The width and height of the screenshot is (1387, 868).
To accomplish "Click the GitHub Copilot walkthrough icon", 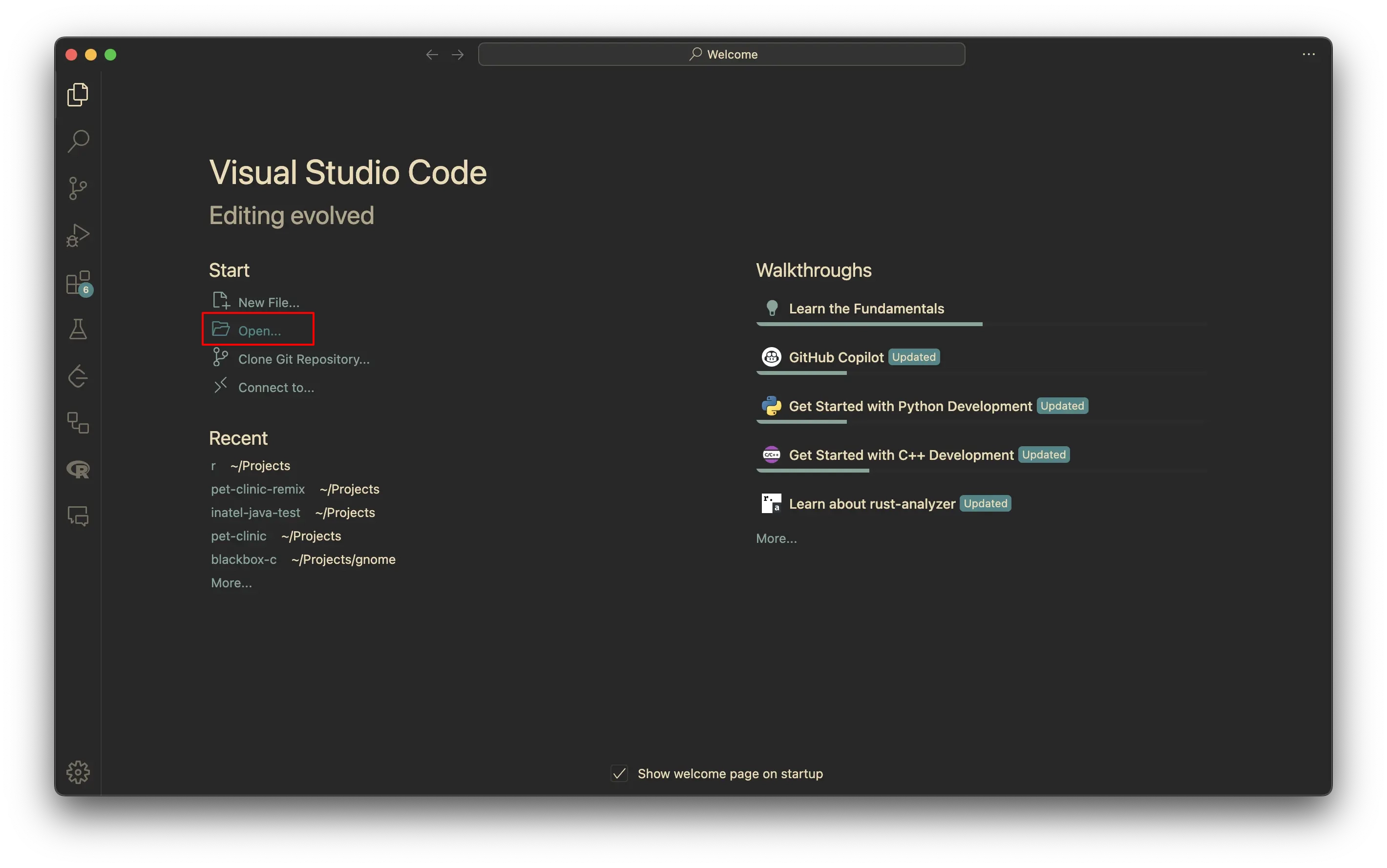I will coord(771,357).
